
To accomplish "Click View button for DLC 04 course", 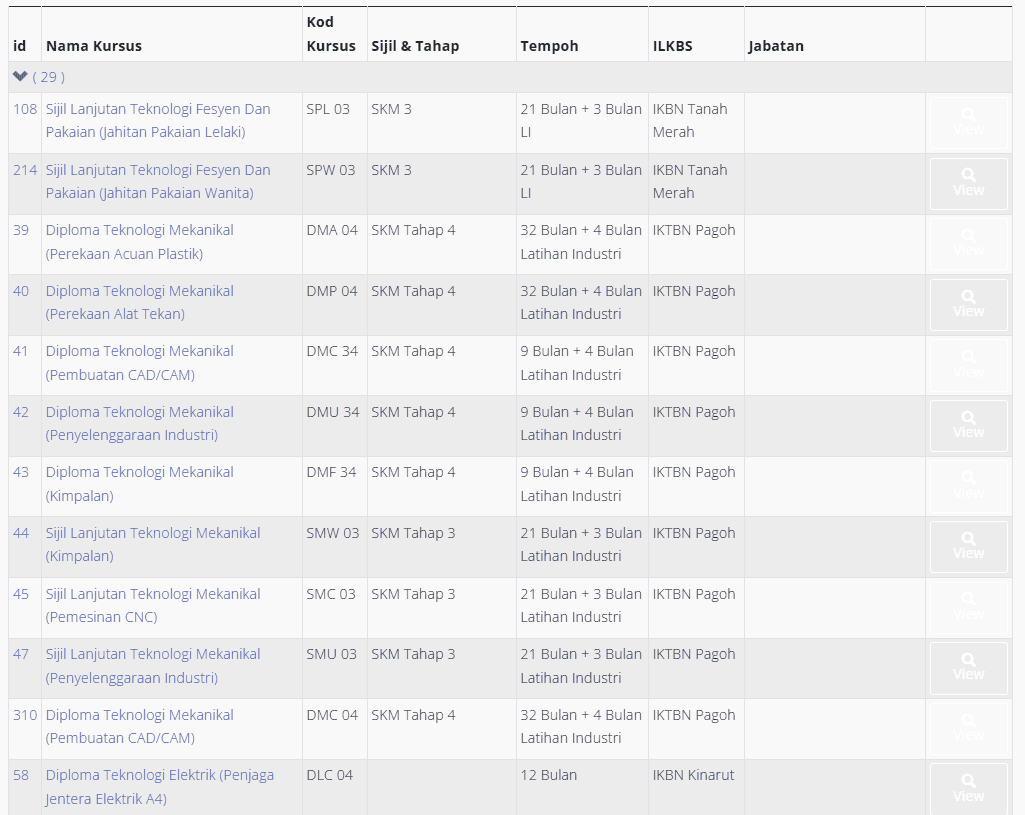I will [968, 788].
